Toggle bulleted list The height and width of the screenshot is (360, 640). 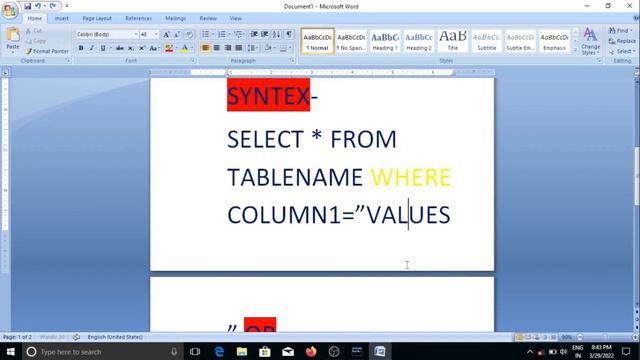(205, 35)
